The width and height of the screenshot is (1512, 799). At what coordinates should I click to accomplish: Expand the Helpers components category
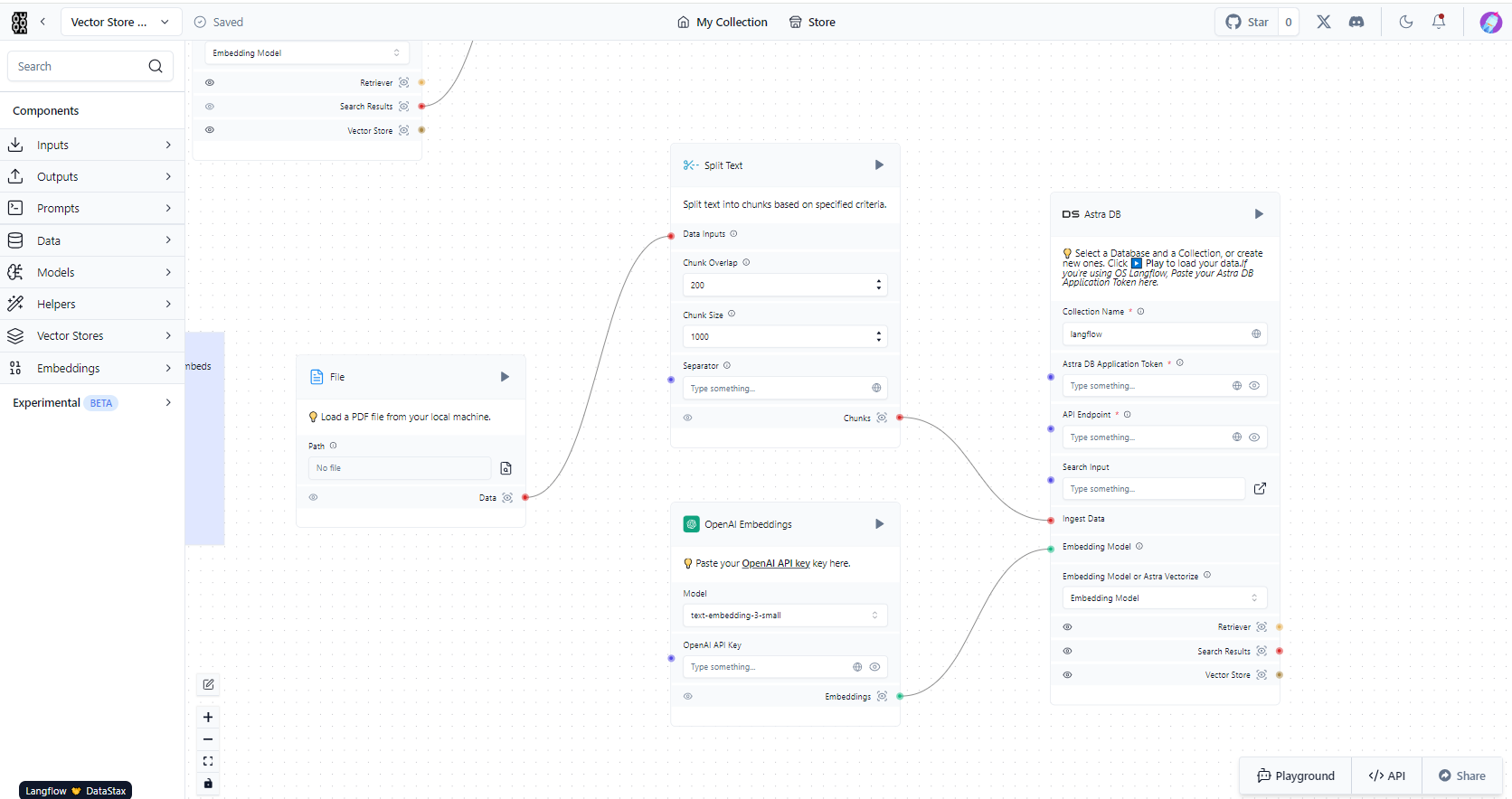pyautogui.click(x=92, y=304)
